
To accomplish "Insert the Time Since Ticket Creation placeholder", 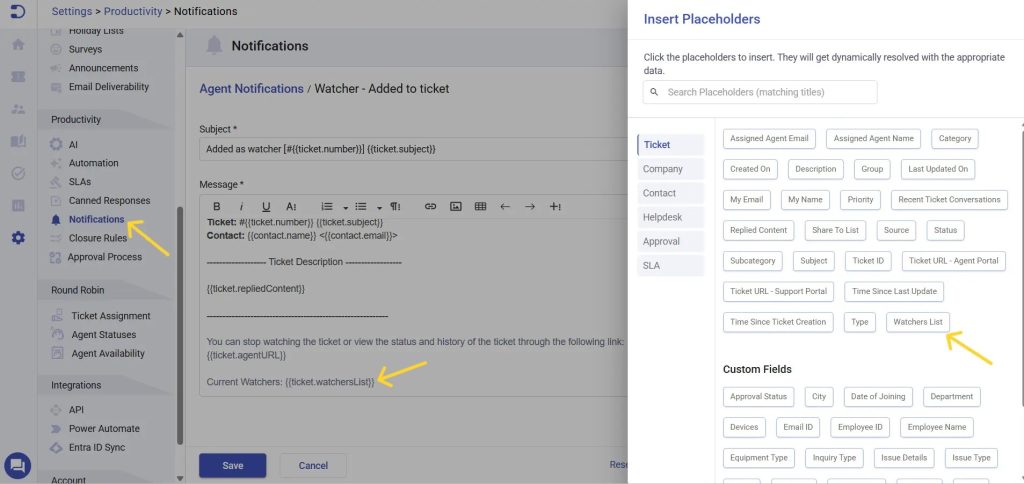I will click(x=778, y=322).
